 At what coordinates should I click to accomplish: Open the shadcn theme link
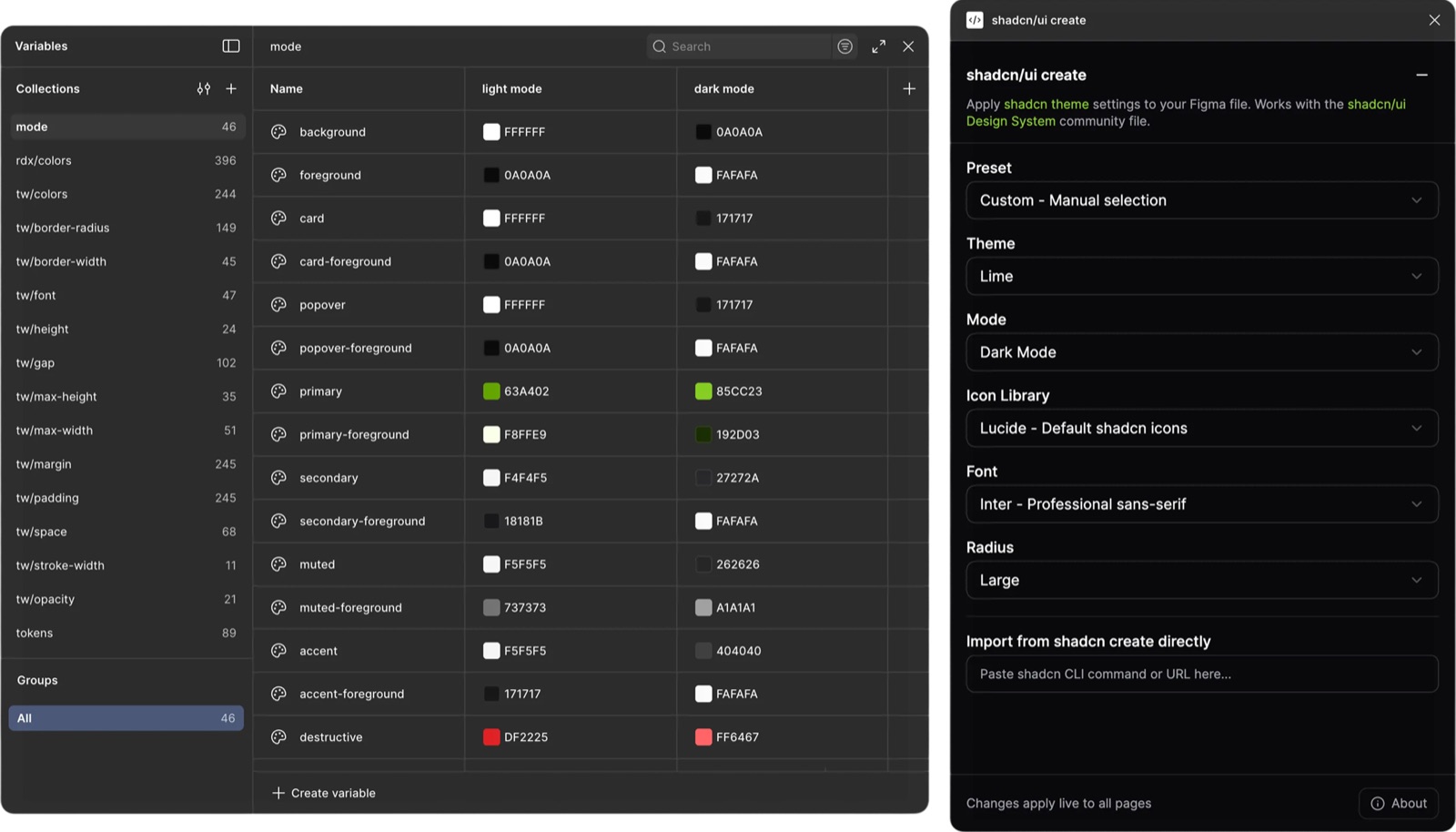tap(1046, 104)
